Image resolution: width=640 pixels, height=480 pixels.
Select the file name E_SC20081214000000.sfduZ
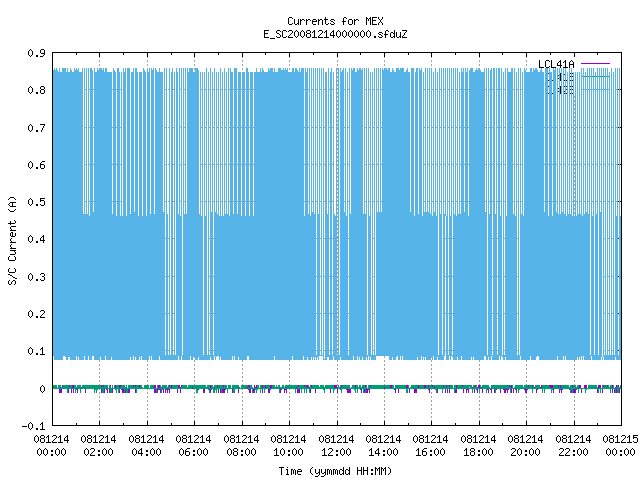(335, 34)
